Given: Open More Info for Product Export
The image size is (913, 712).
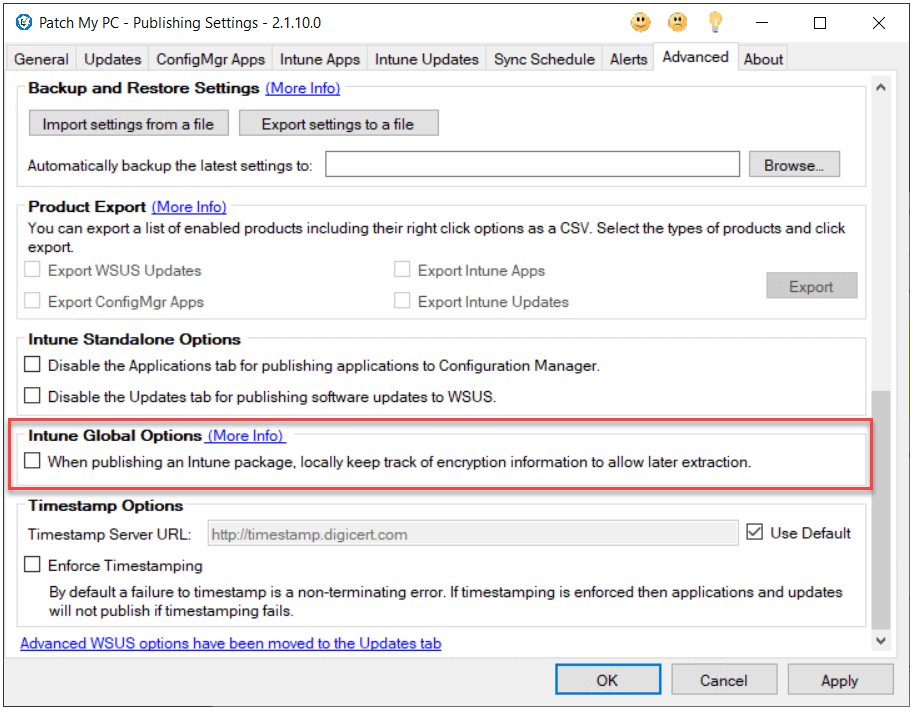Looking at the screenshot, I should (x=189, y=207).
